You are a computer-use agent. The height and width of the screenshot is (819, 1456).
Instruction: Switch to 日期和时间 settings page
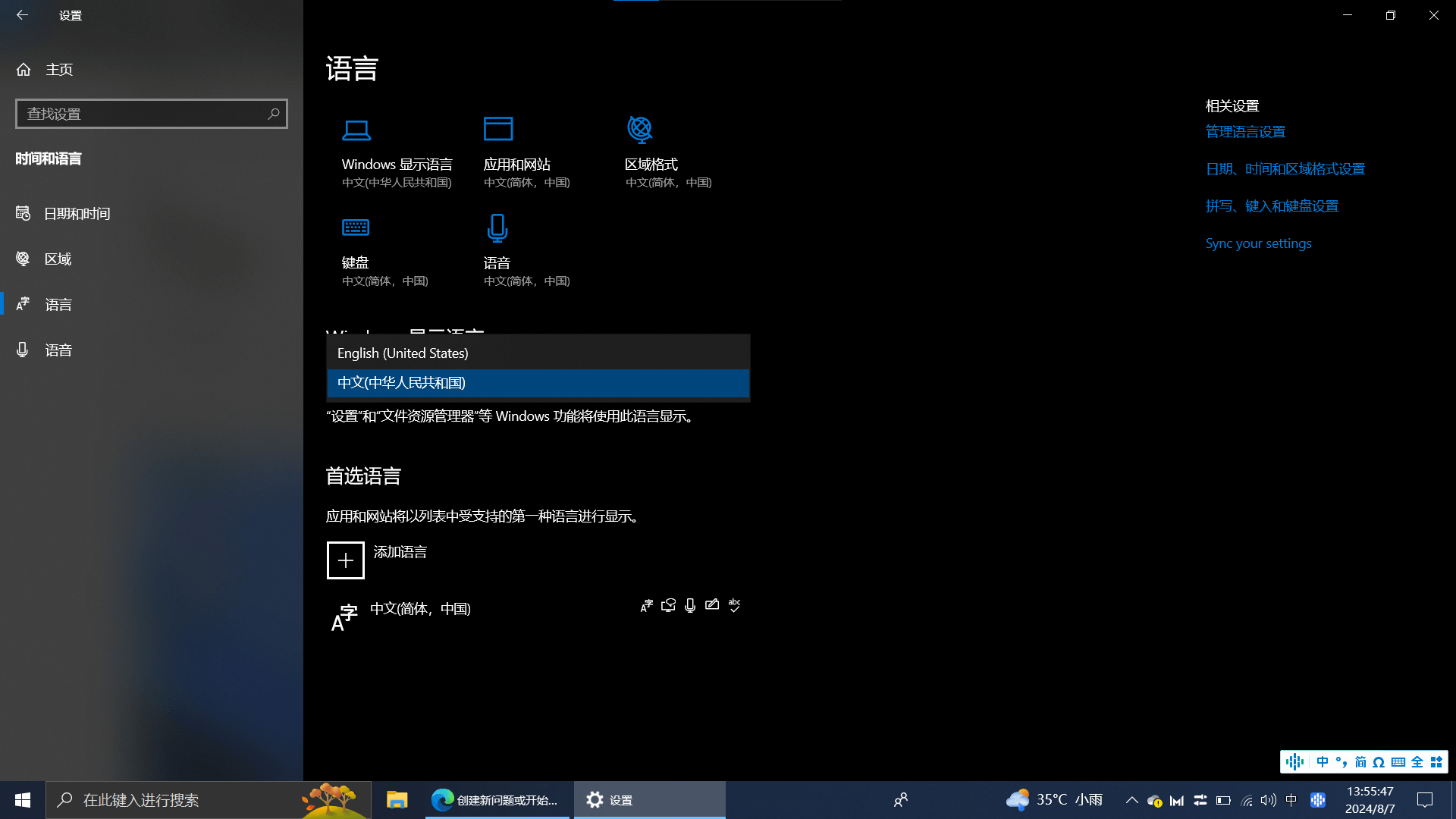77,213
